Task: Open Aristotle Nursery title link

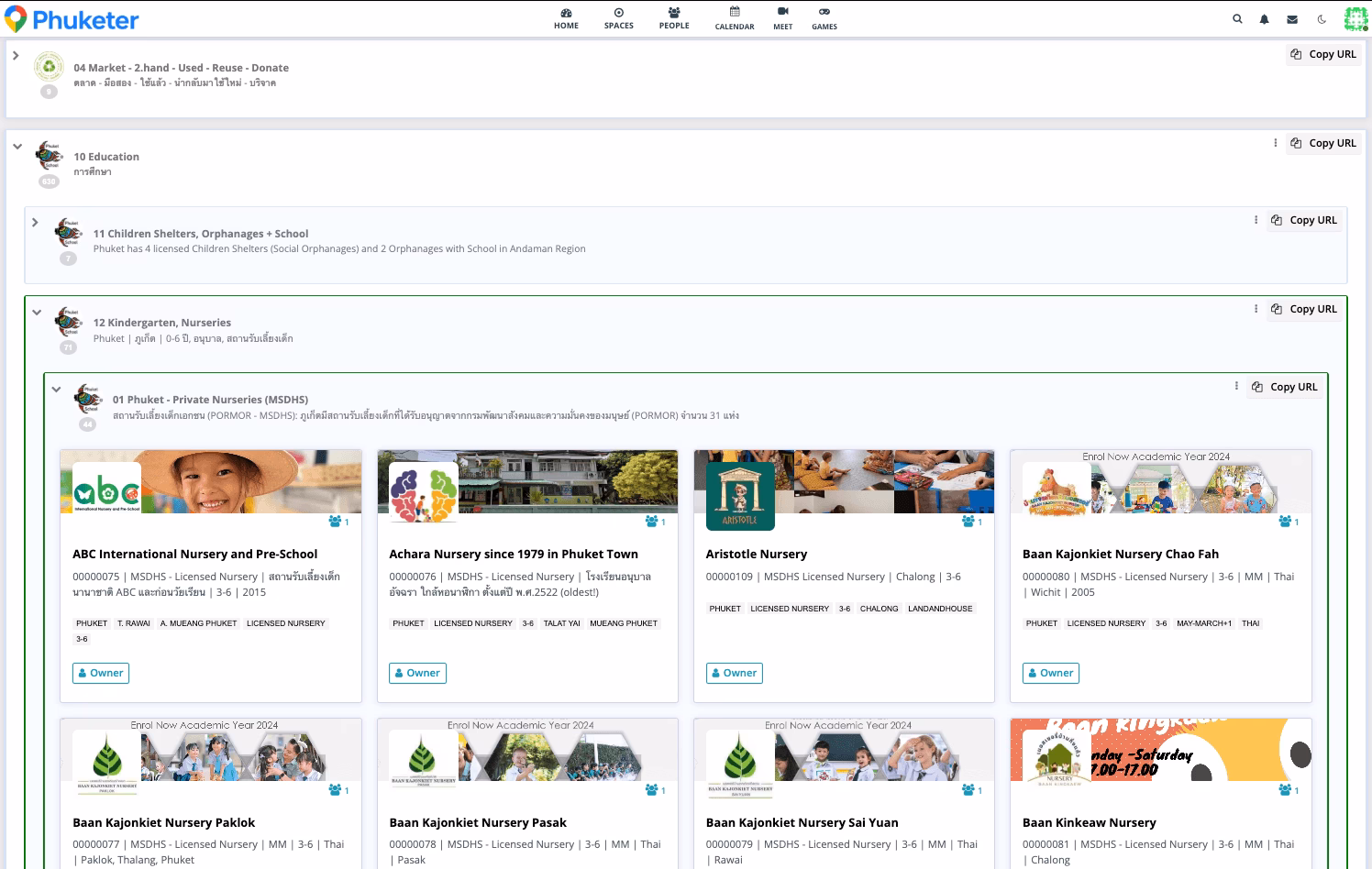Action: tap(757, 554)
